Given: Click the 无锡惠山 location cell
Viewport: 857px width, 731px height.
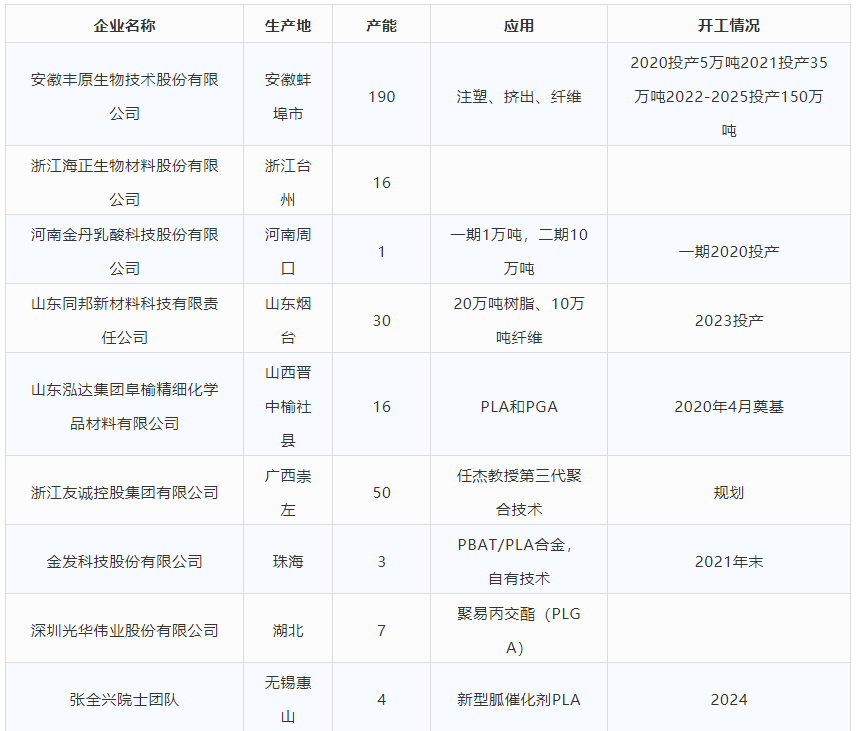Looking at the screenshot, I should click(288, 699).
